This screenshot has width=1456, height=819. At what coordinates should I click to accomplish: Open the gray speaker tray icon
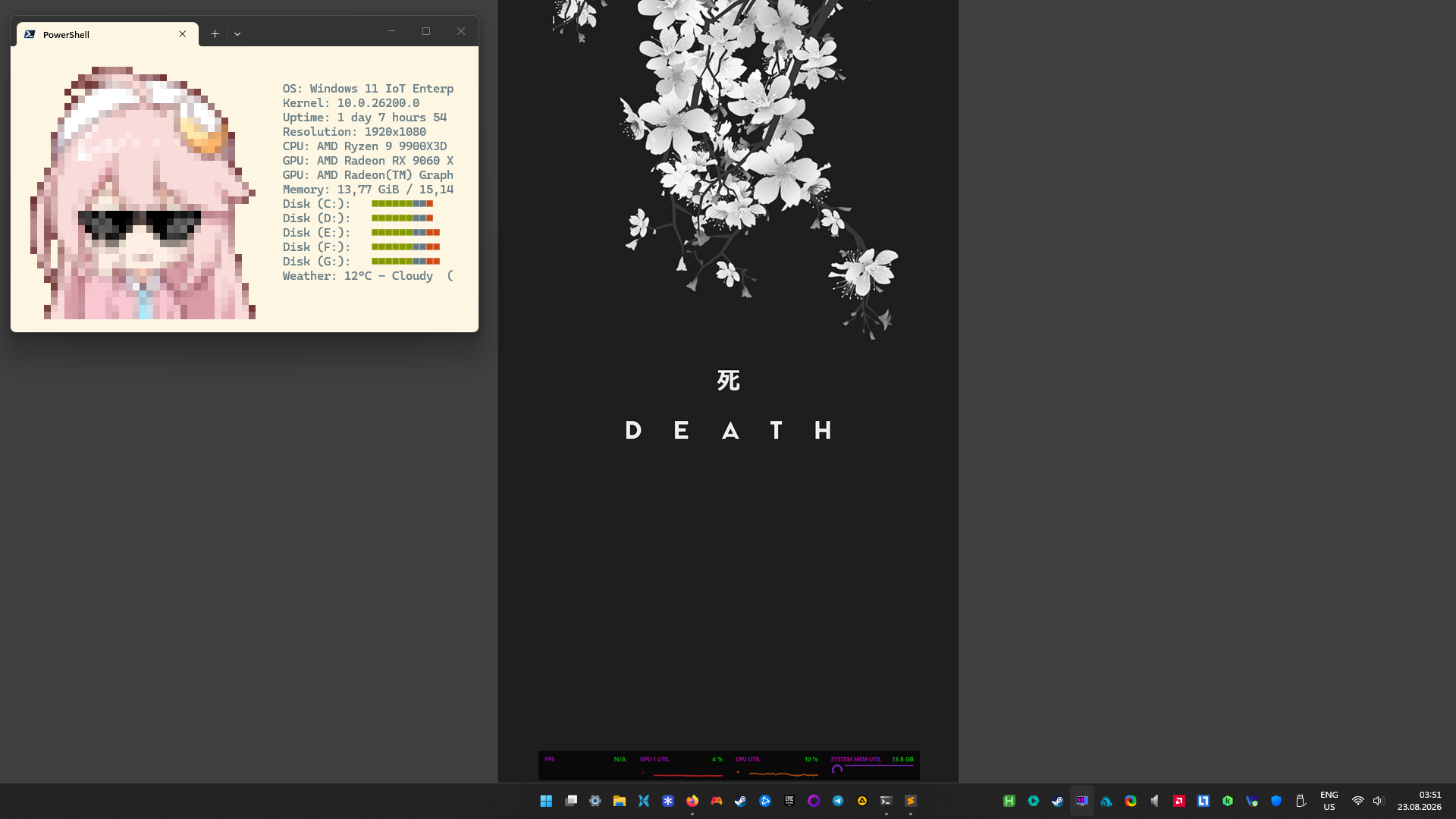1155,801
